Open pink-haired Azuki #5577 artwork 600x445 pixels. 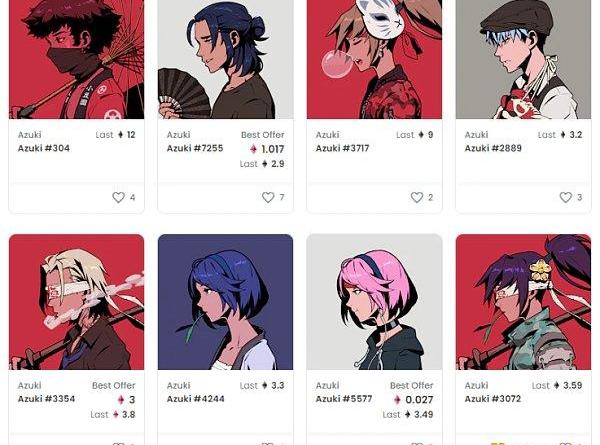[x=374, y=302]
